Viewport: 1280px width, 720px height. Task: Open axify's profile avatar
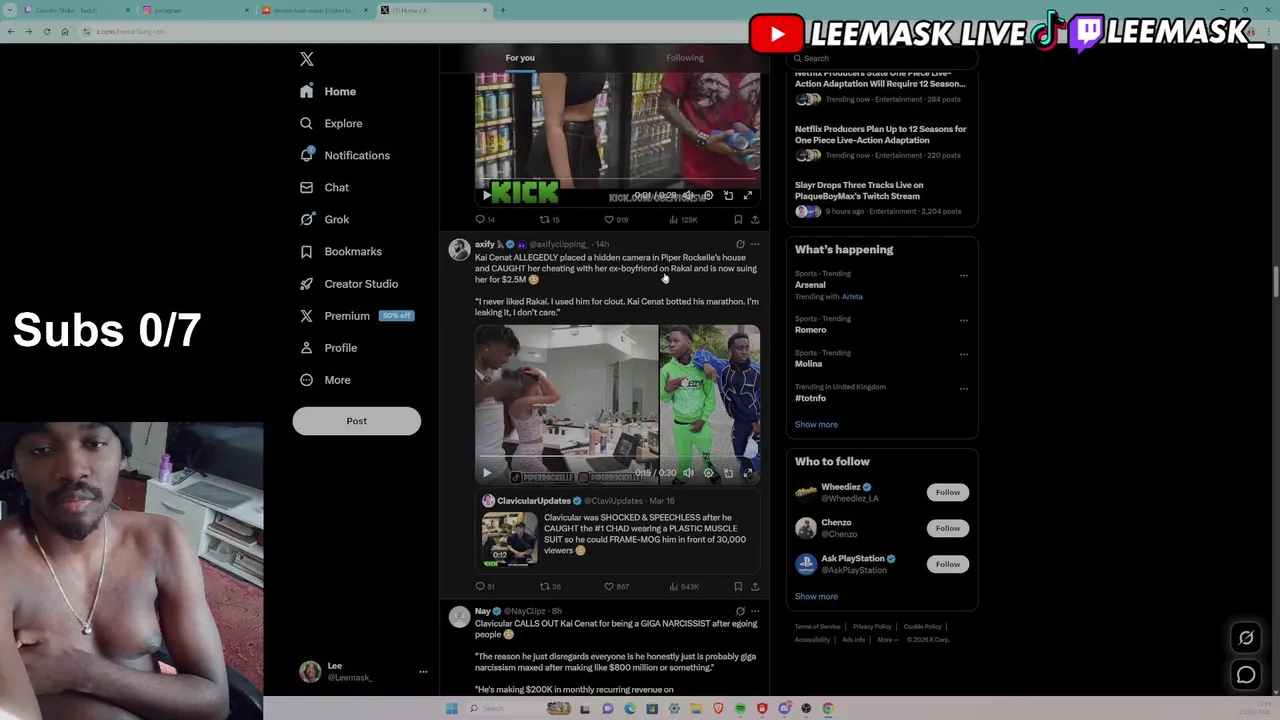(x=459, y=250)
